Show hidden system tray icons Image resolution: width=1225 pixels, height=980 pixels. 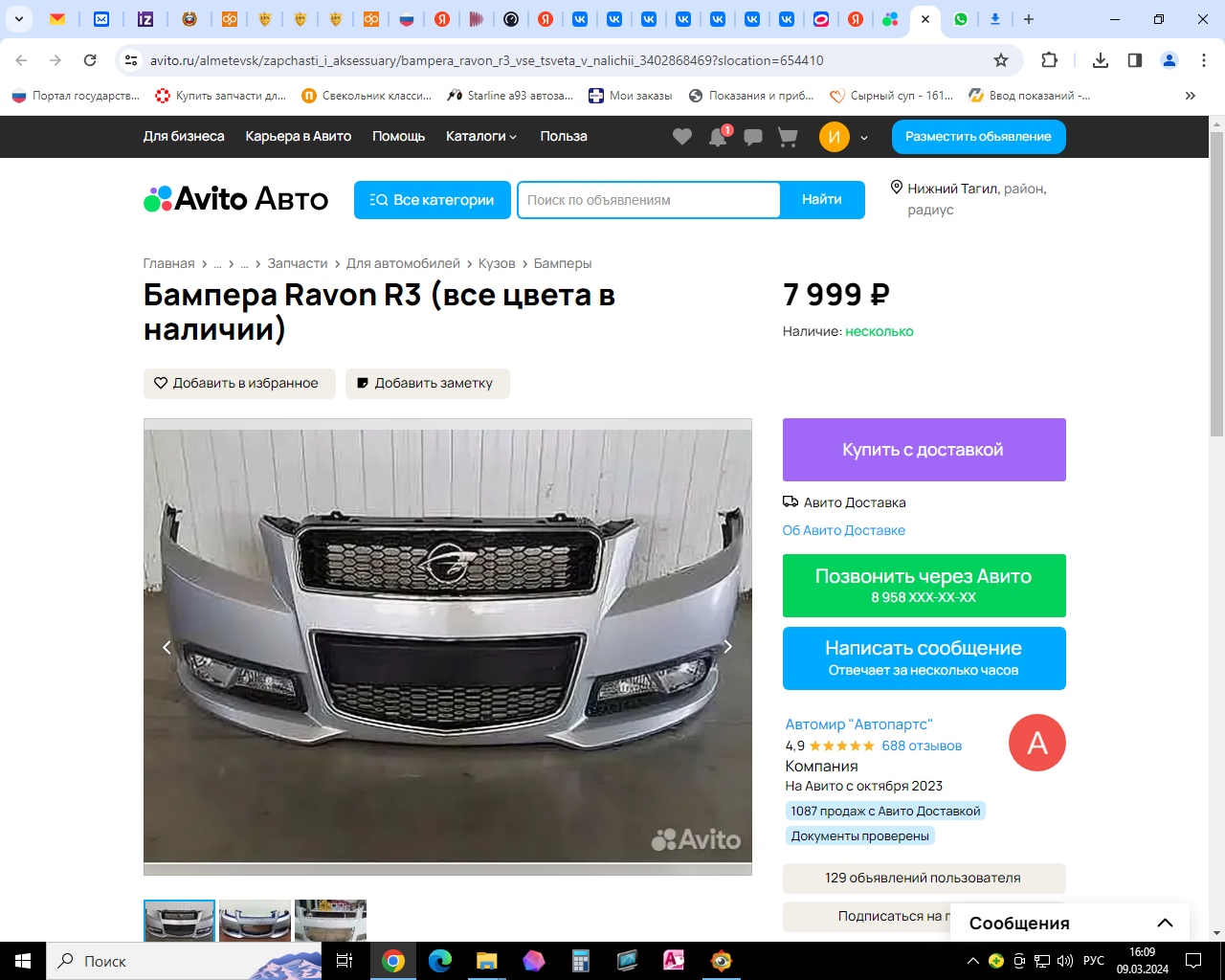coord(973,961)
